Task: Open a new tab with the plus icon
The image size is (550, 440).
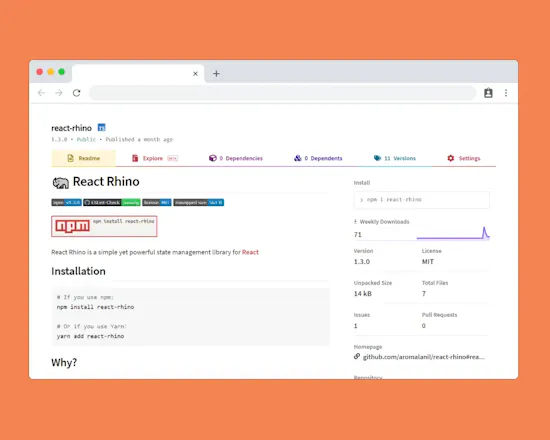Action: [x=216, y=74]
